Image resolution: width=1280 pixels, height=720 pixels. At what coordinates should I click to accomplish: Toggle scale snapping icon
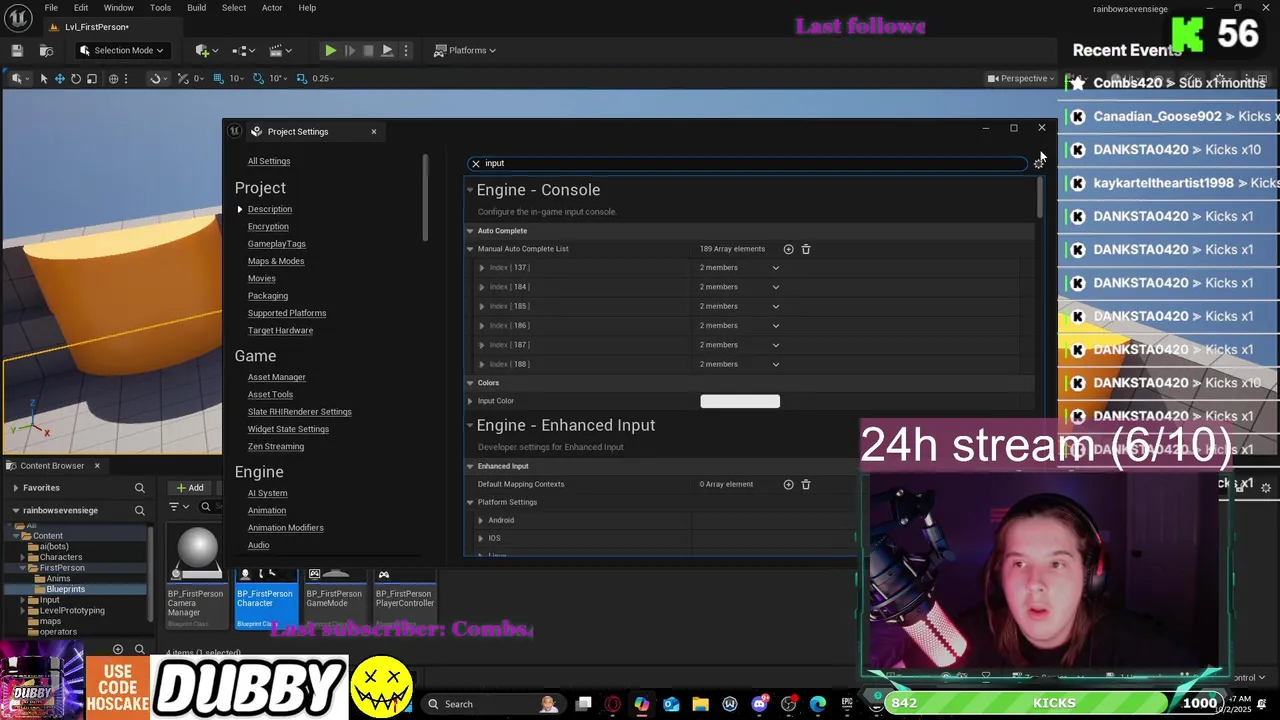coord(301,78)
